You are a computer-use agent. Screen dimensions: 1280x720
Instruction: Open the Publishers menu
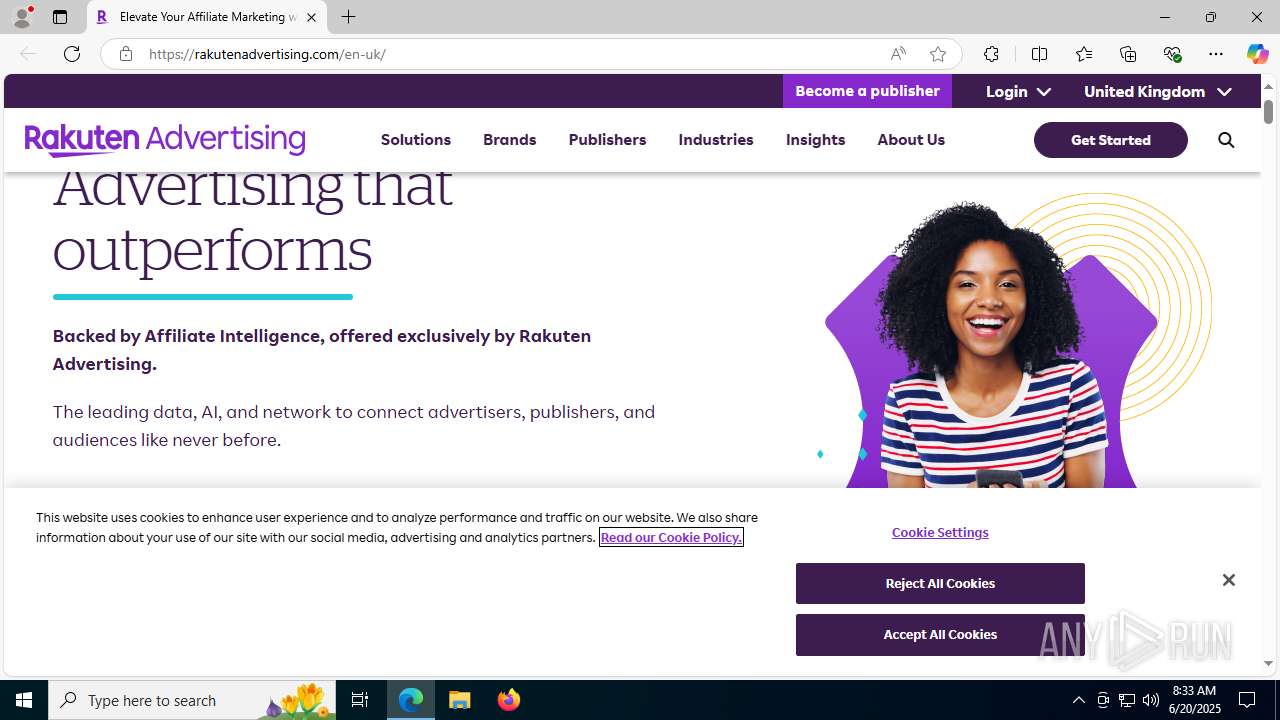pos(607,140)
